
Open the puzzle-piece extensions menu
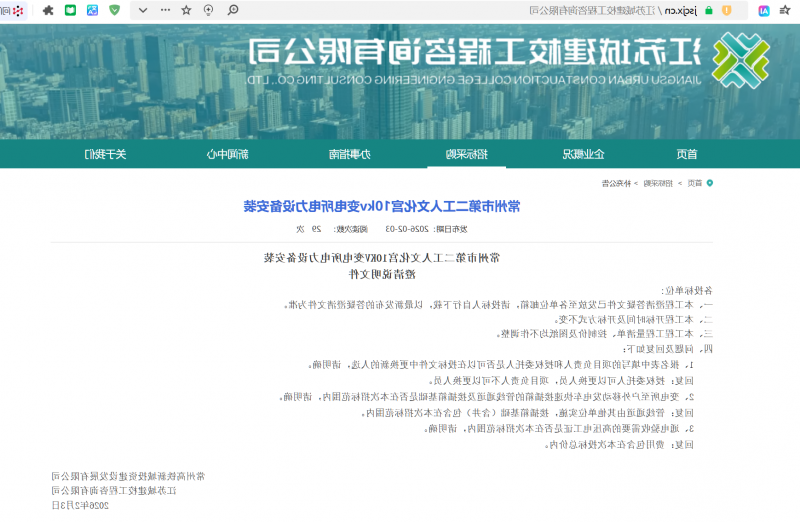point(48,10)
